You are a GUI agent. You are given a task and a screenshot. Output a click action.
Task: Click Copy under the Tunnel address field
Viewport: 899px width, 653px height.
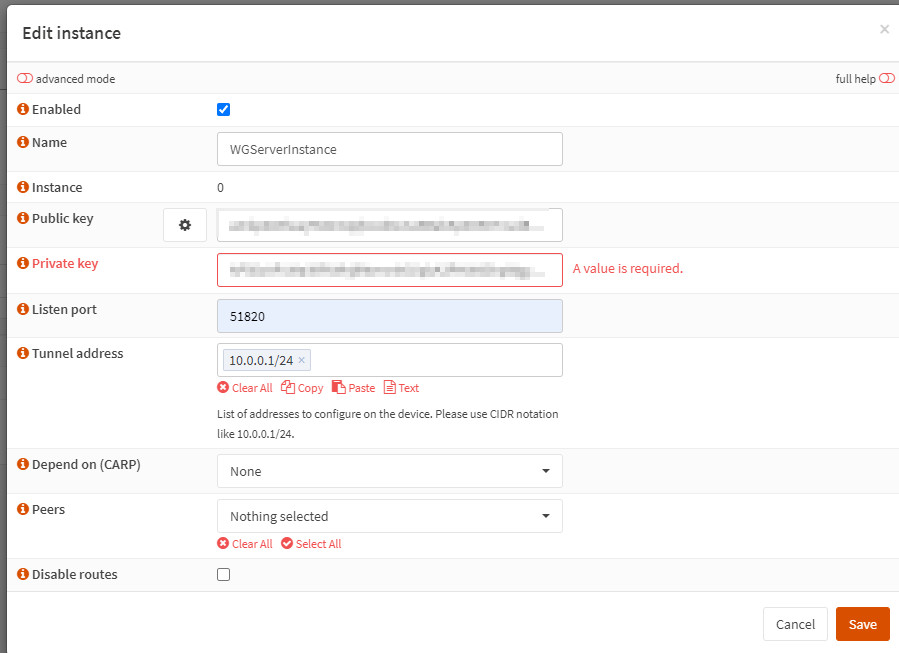tap(302, 388)
